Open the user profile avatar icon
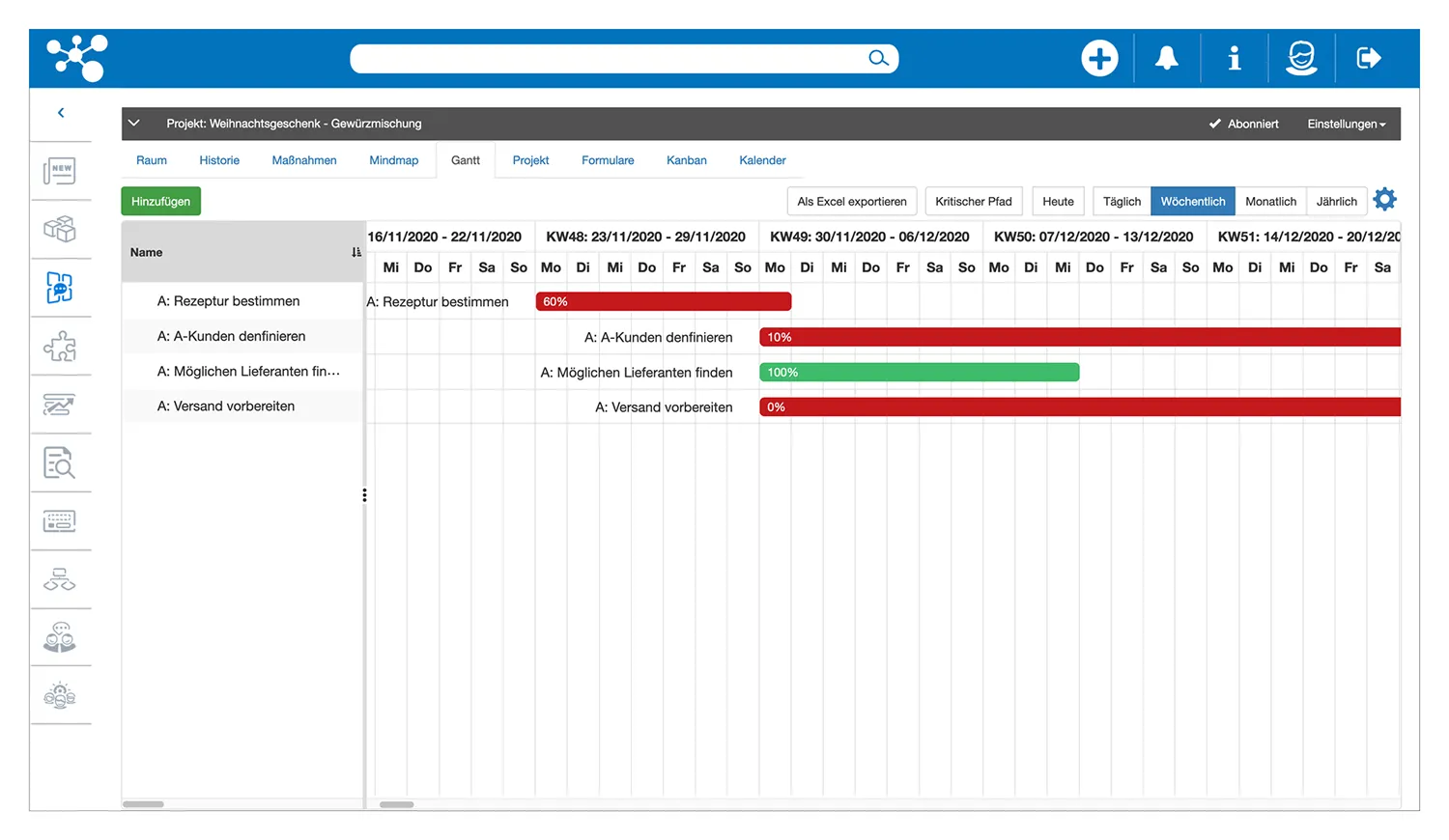The width and height of the screenshot is (1449, 840). coord(1301,59)
